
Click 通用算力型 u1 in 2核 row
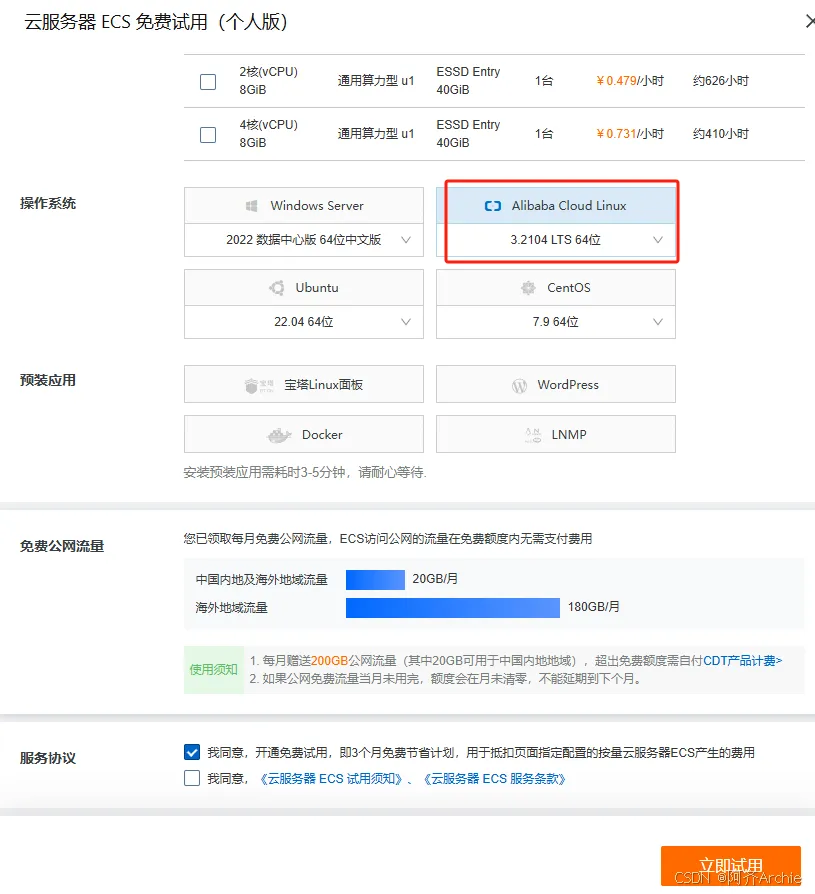pyautogui.click(x=376, y=81)
